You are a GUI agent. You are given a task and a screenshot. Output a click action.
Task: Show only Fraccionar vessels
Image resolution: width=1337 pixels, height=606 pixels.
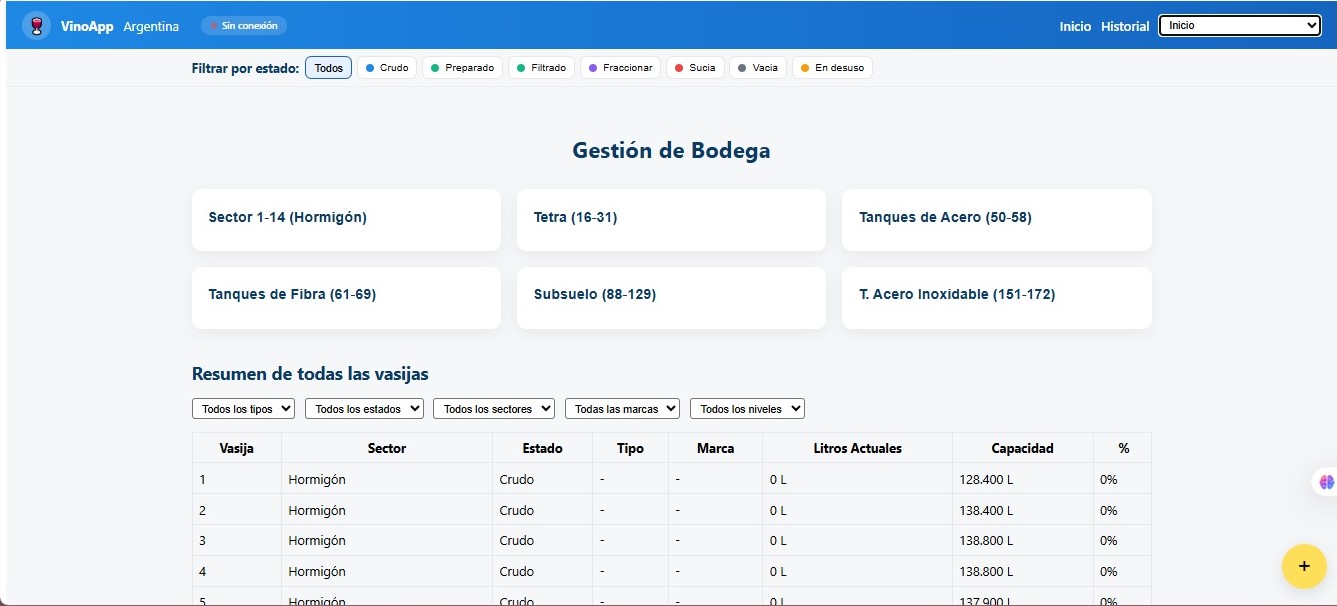[620, 68]
